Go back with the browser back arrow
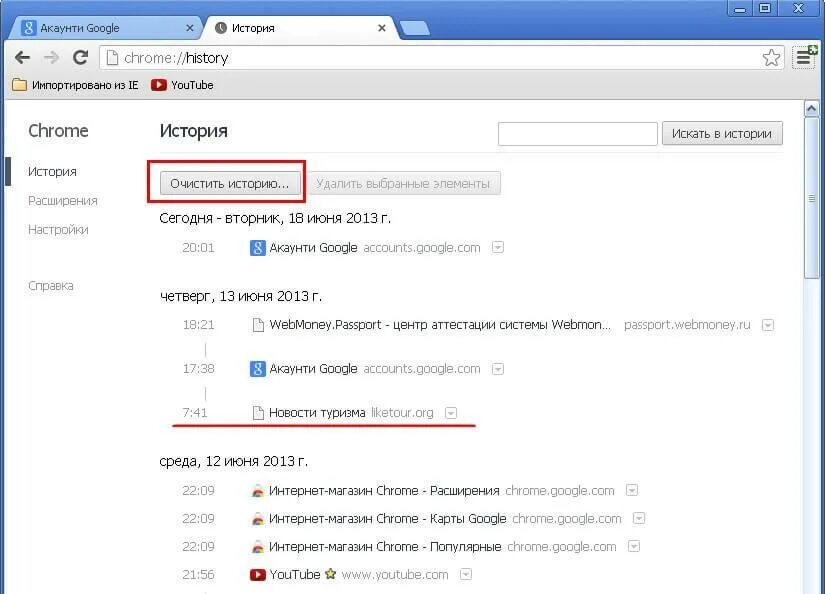 23,57
